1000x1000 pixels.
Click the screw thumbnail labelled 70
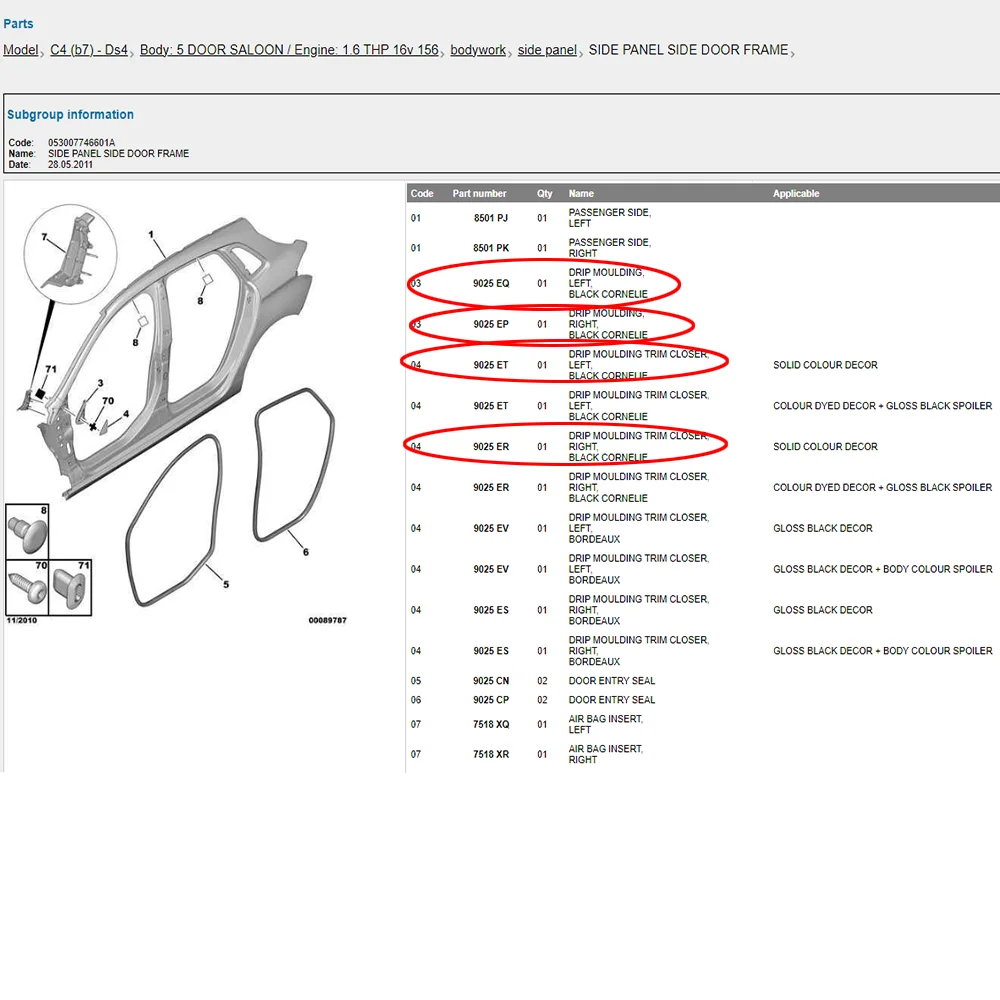[27, 587]
